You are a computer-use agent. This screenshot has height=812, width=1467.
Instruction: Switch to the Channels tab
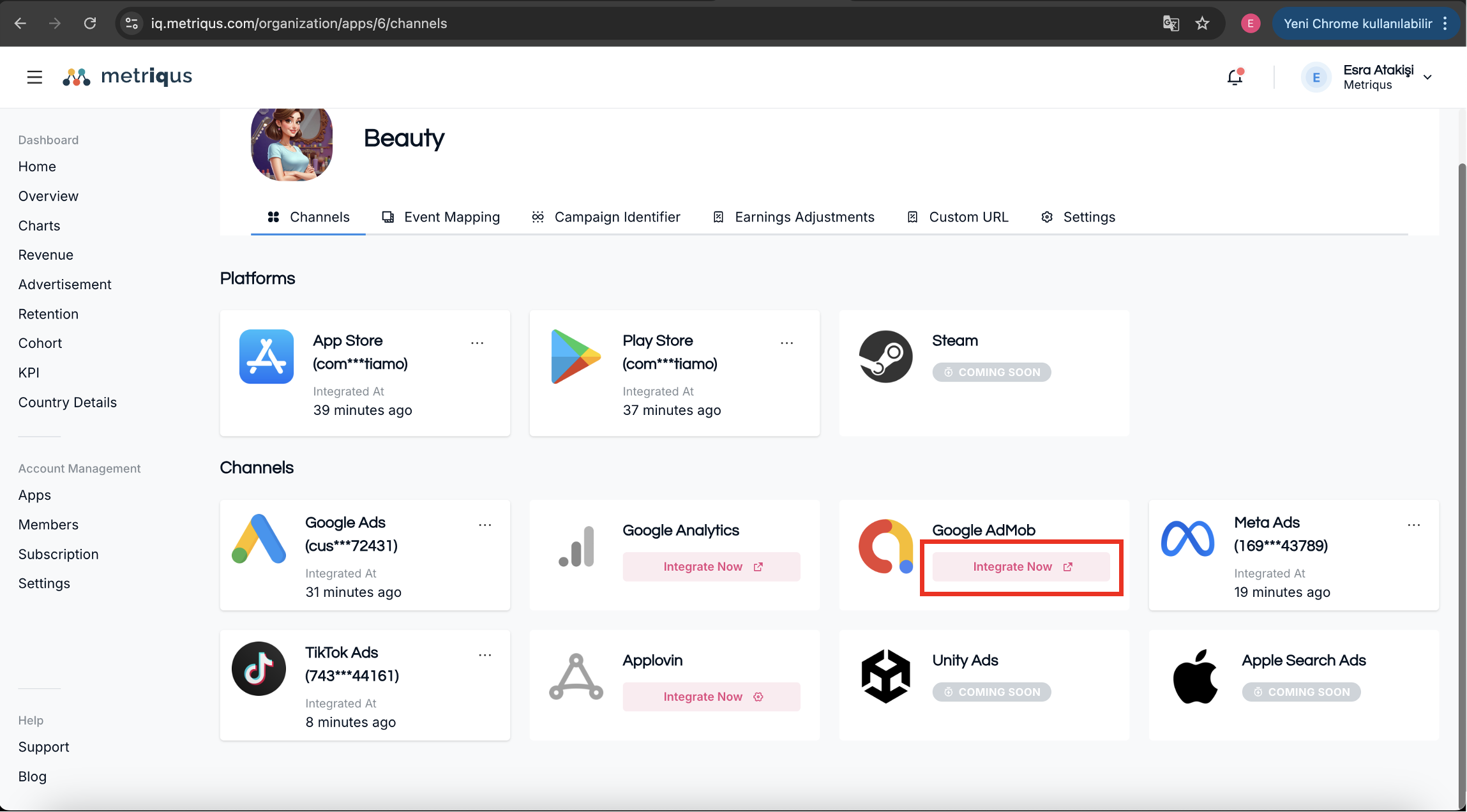click(308, 217)
